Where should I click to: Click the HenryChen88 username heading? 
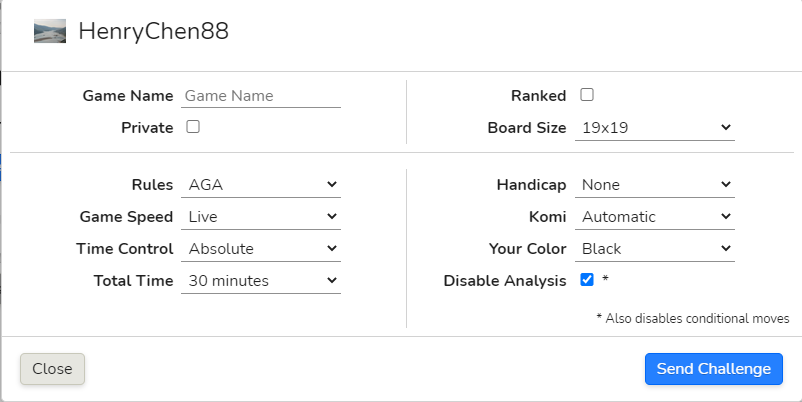[x=153, y=31]
